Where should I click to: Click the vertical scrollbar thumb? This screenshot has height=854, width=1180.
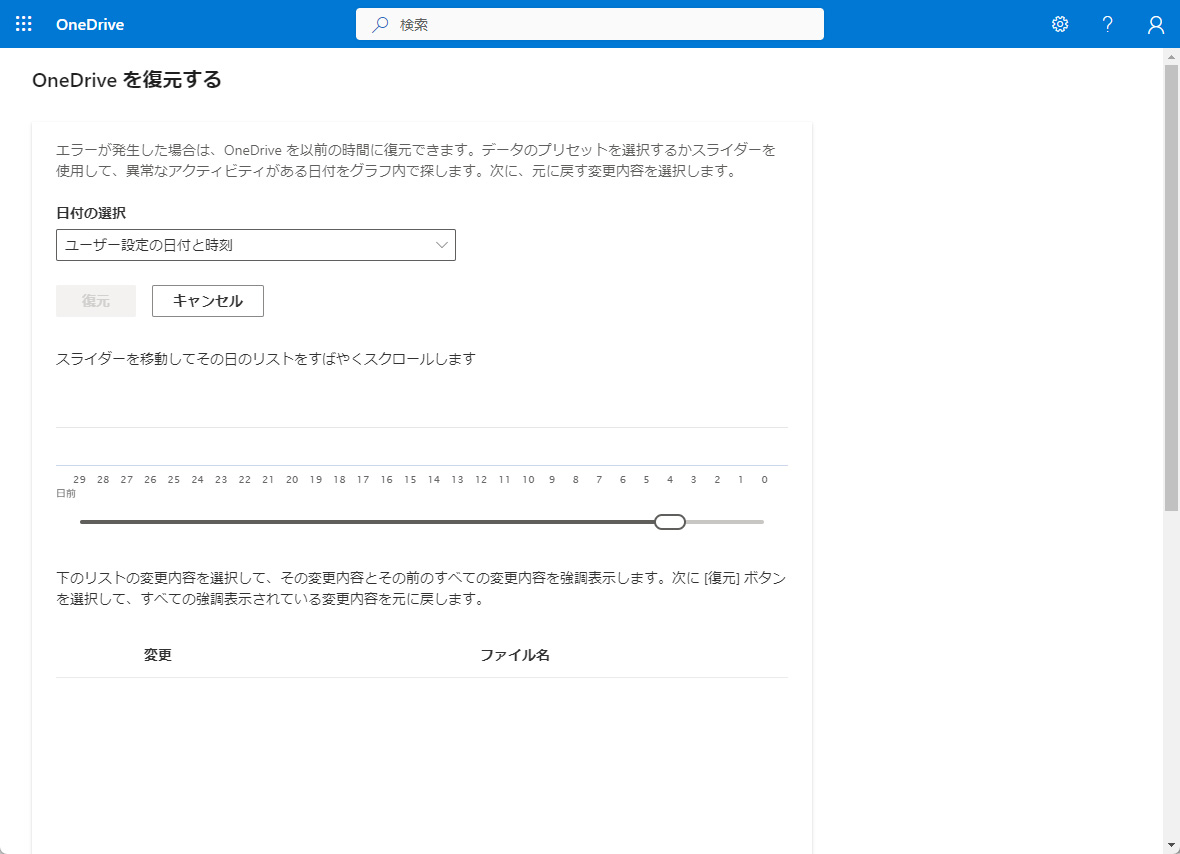1171,288
